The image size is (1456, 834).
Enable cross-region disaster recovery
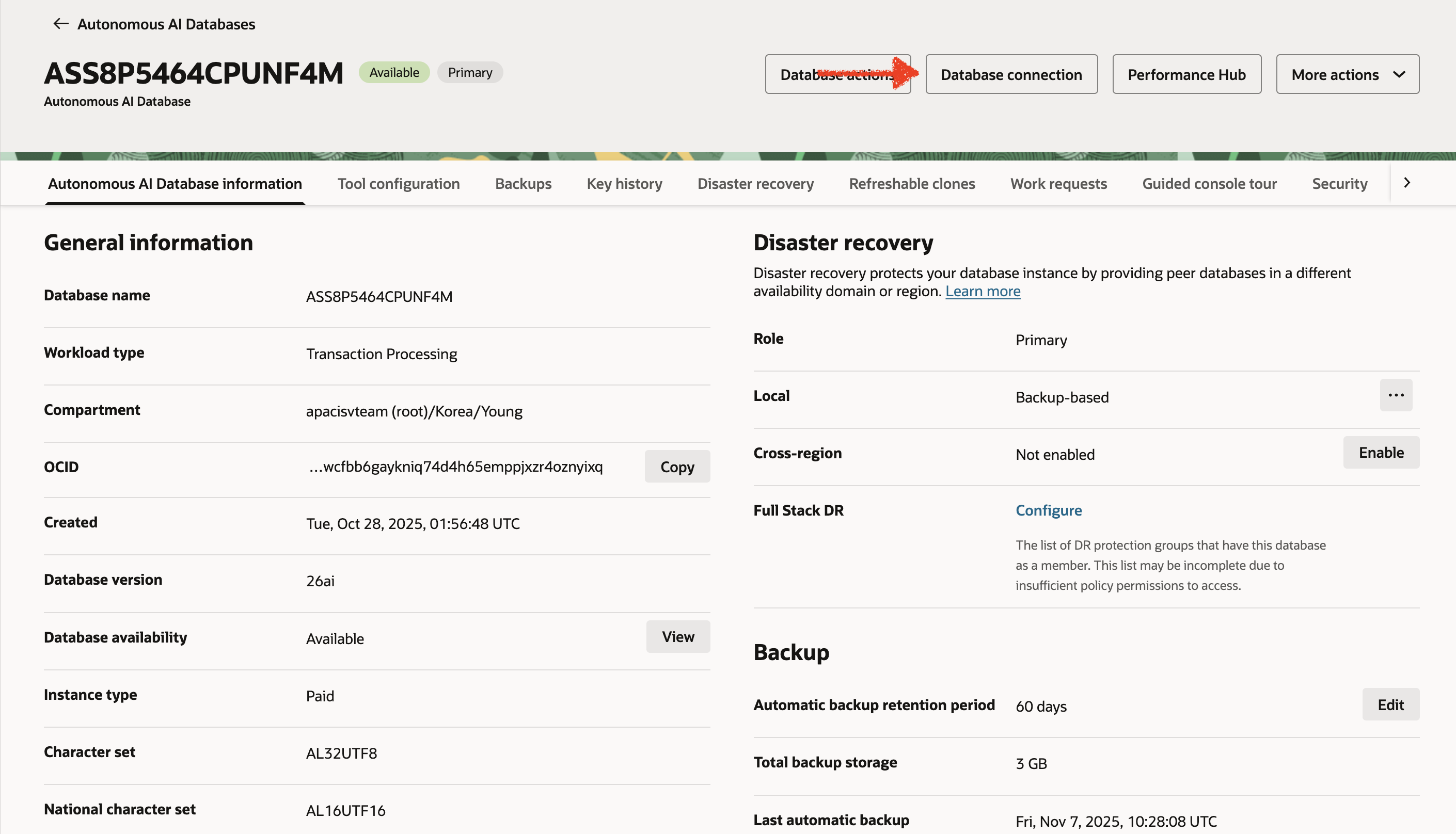coord(1381,453)
